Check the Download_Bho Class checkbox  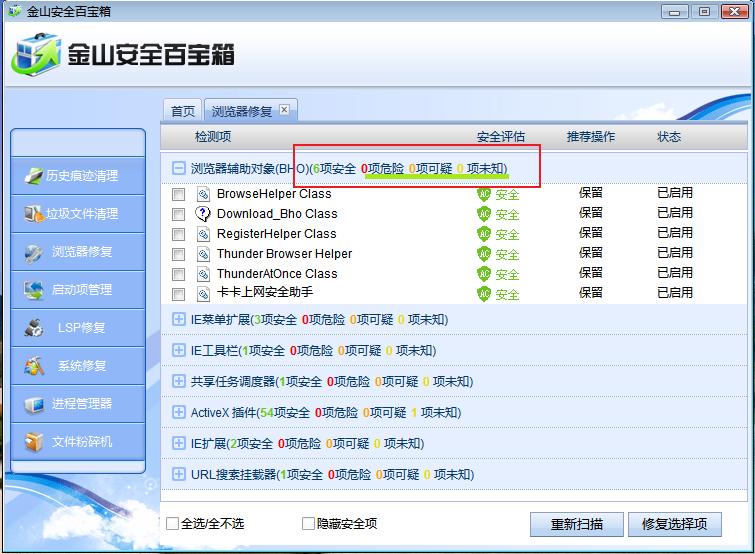pyautogui.click(x=178, y=214)
